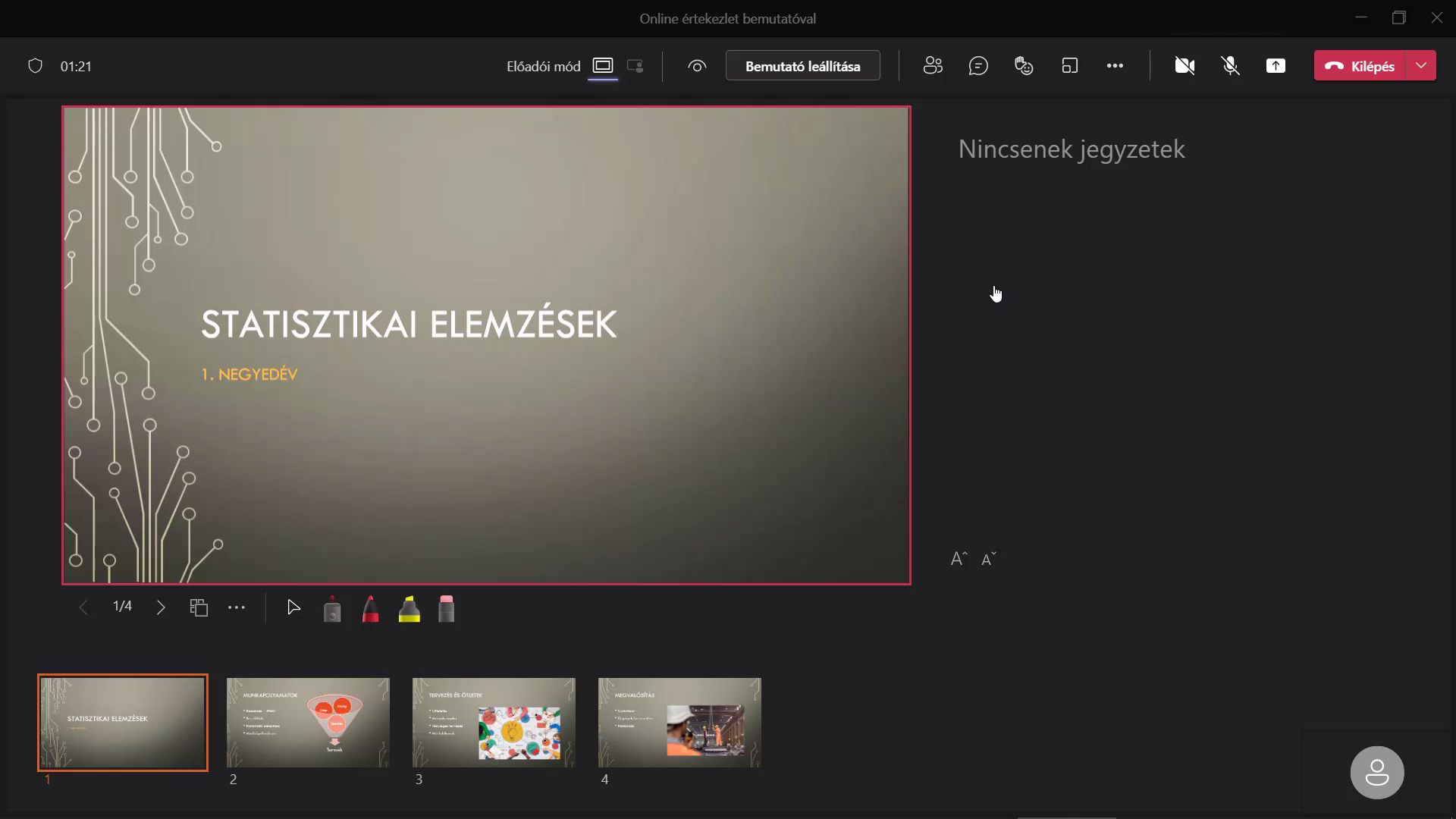Open the reactions and raise hand icon
Viewport: 1456px width, 819px height.
[x=1024, y=66]
